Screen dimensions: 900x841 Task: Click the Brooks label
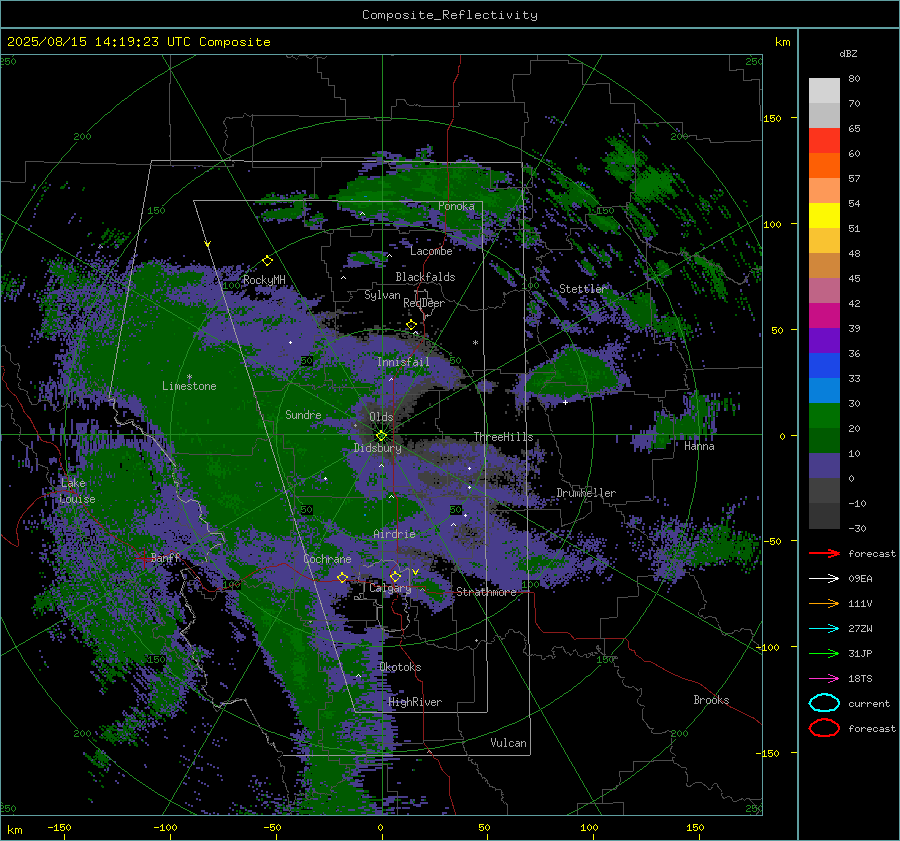coord(711,700)
